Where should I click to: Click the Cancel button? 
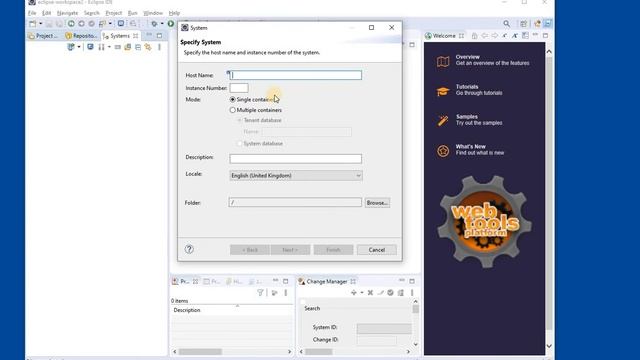[x=376, y=250]
